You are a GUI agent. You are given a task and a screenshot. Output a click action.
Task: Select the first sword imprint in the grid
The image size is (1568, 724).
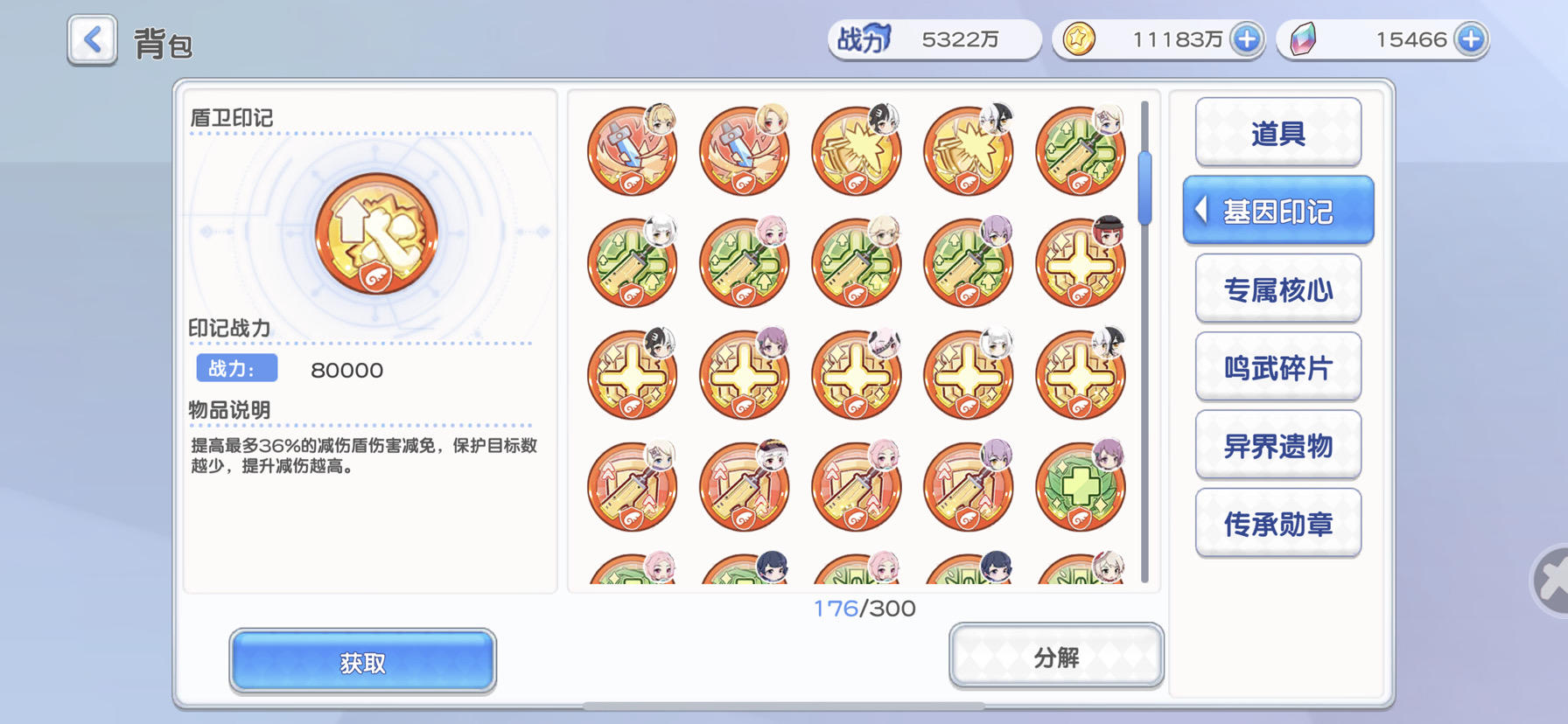633,150
